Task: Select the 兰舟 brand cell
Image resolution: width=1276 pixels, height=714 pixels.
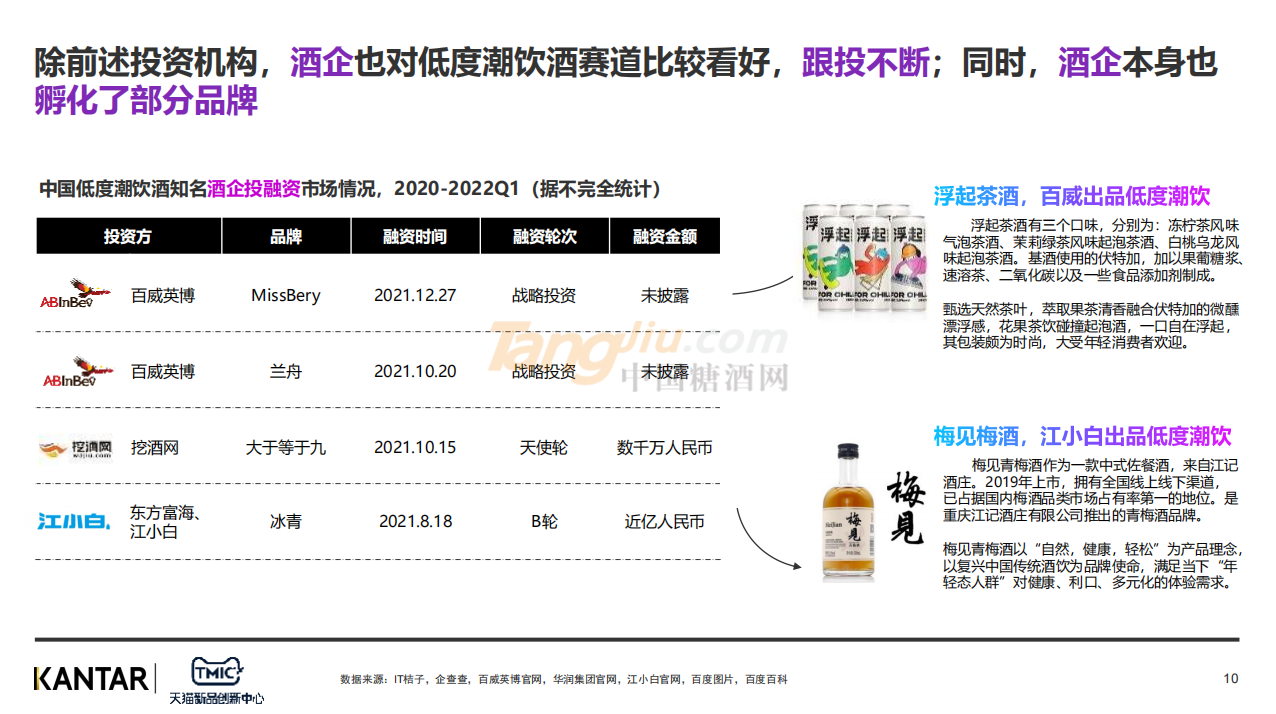Action: (x=286, y=371)
